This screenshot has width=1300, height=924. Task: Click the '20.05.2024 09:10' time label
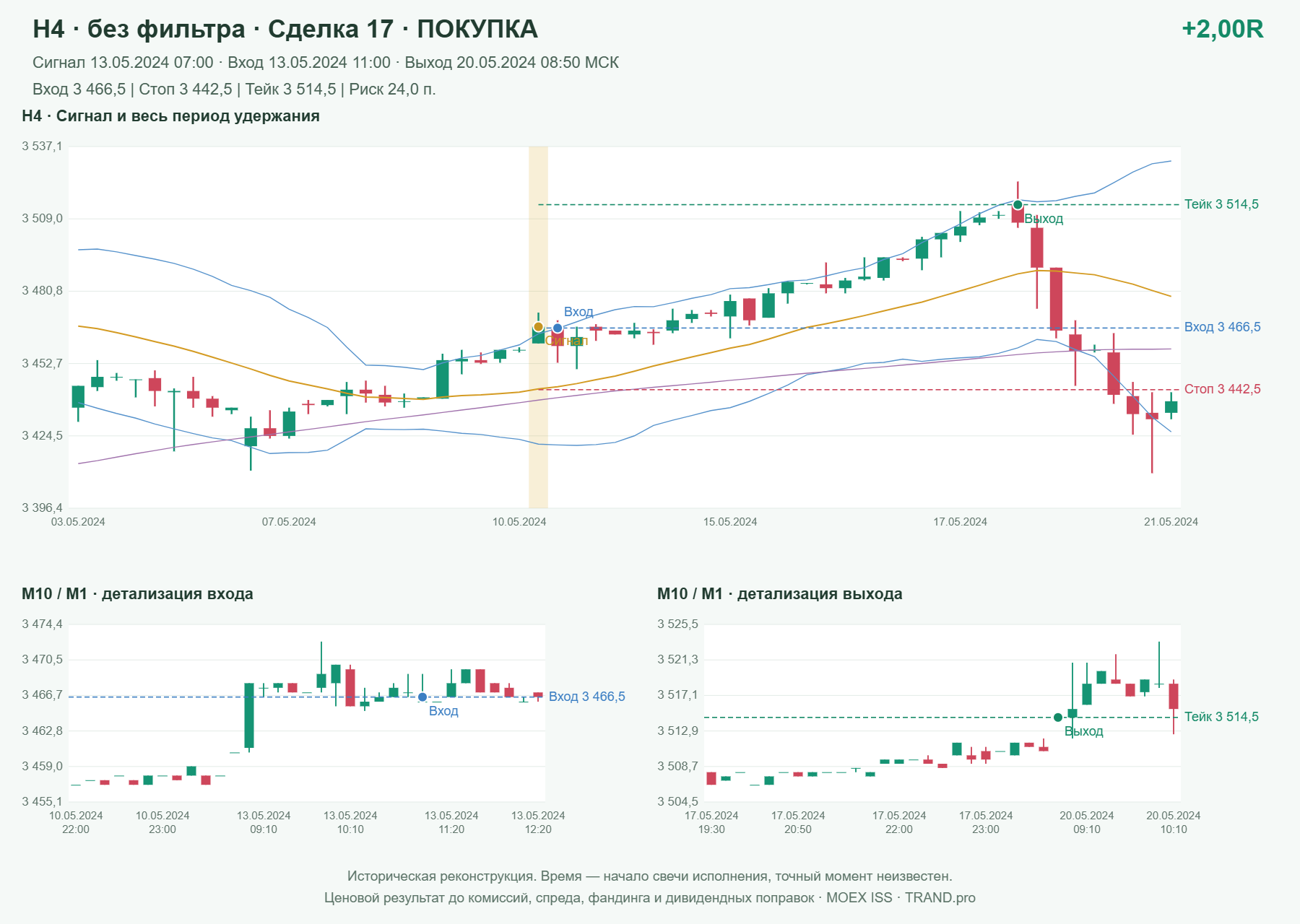pyautogui.click(x=1087, y=822)
